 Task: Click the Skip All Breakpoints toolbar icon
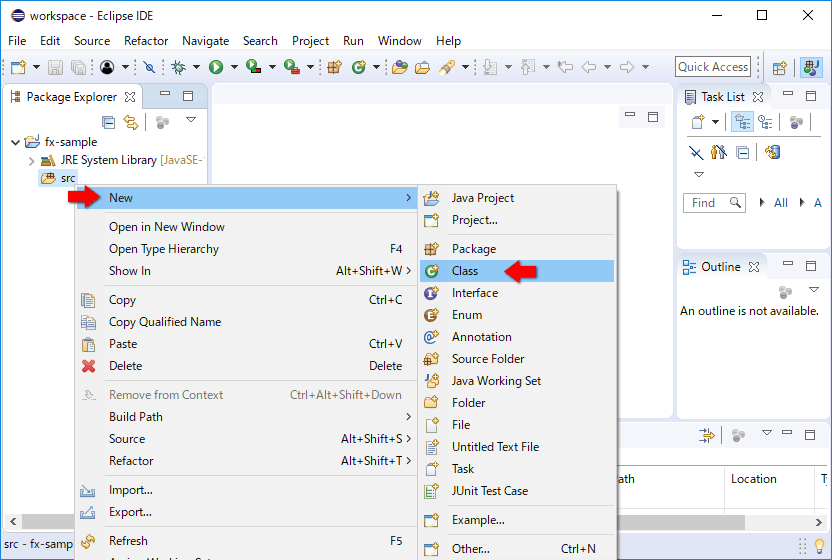[150, 67]
